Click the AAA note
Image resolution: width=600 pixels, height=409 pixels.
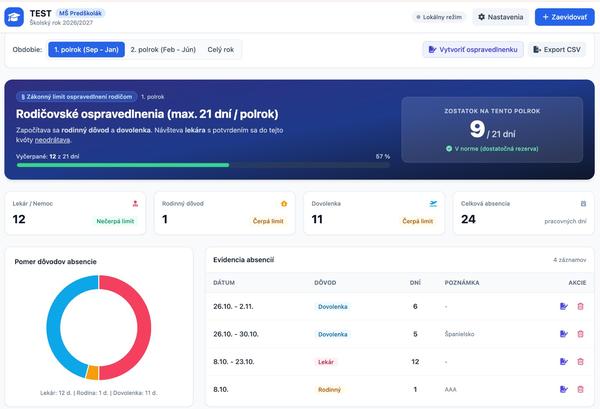click(450, 389)
